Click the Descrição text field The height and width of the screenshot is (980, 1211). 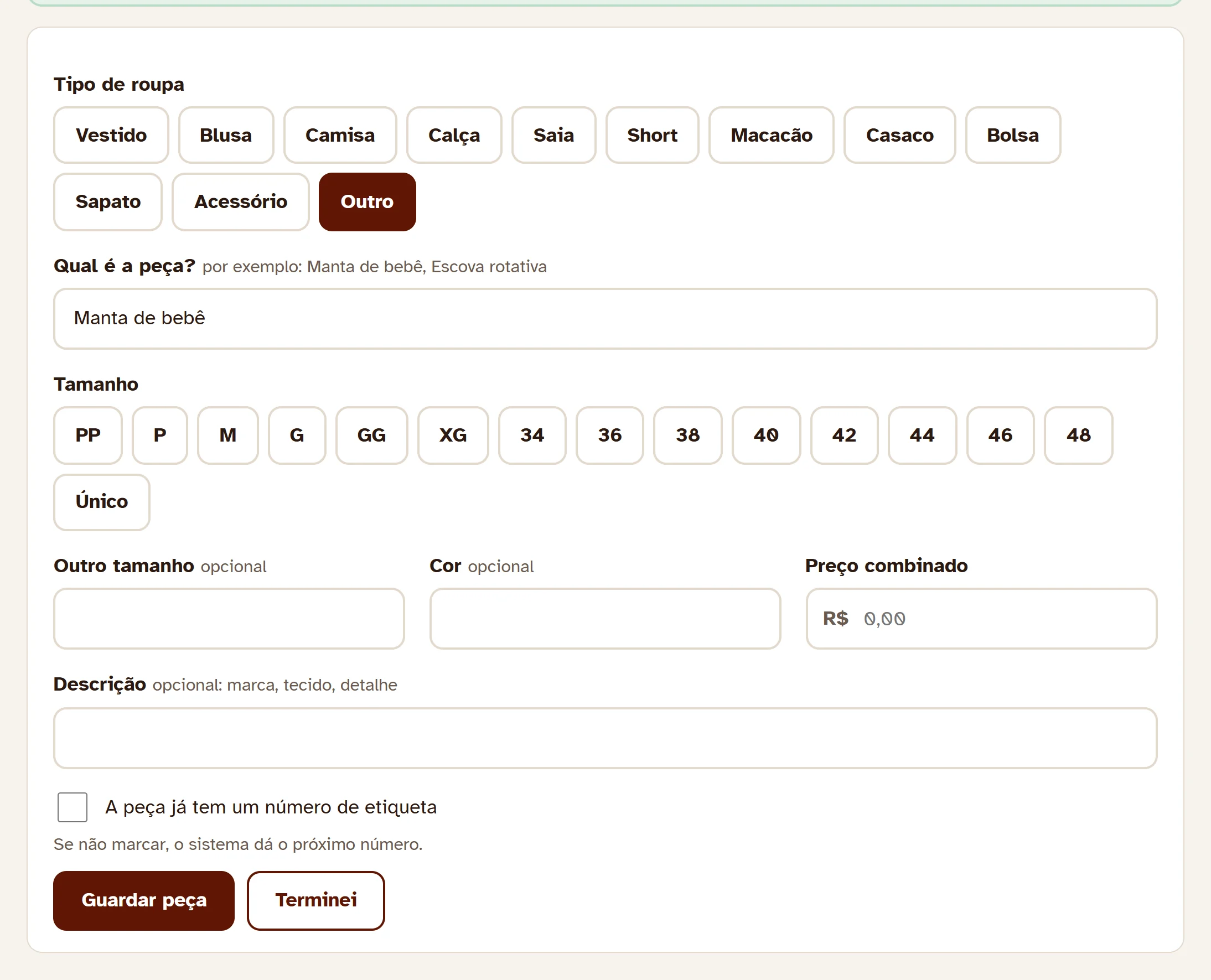coord(605,738)
